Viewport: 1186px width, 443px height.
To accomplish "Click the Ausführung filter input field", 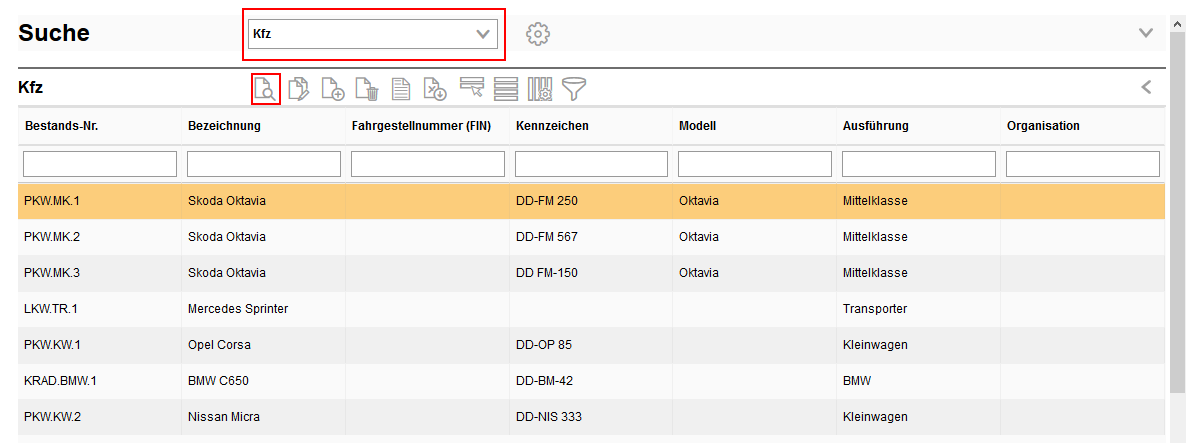I will [x=918, y=164].
